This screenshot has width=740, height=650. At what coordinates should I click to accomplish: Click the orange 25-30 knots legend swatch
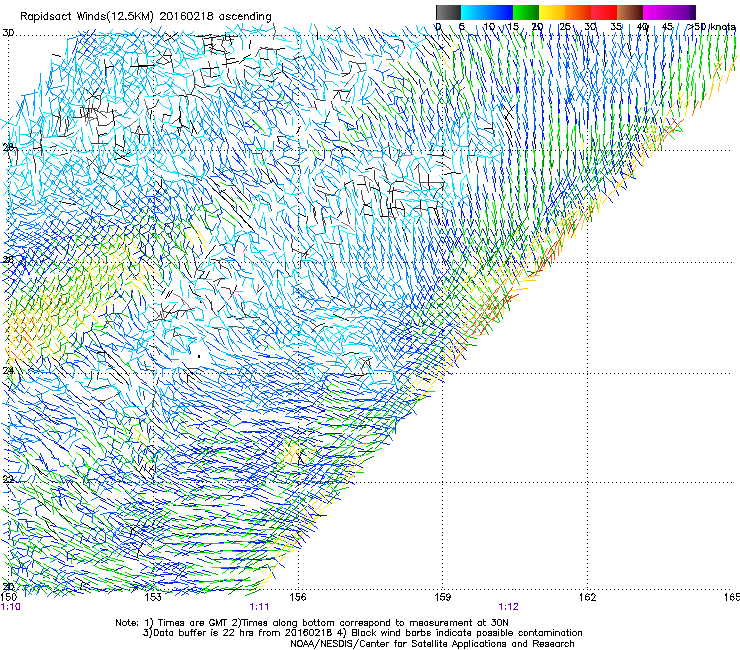[578, 12]
